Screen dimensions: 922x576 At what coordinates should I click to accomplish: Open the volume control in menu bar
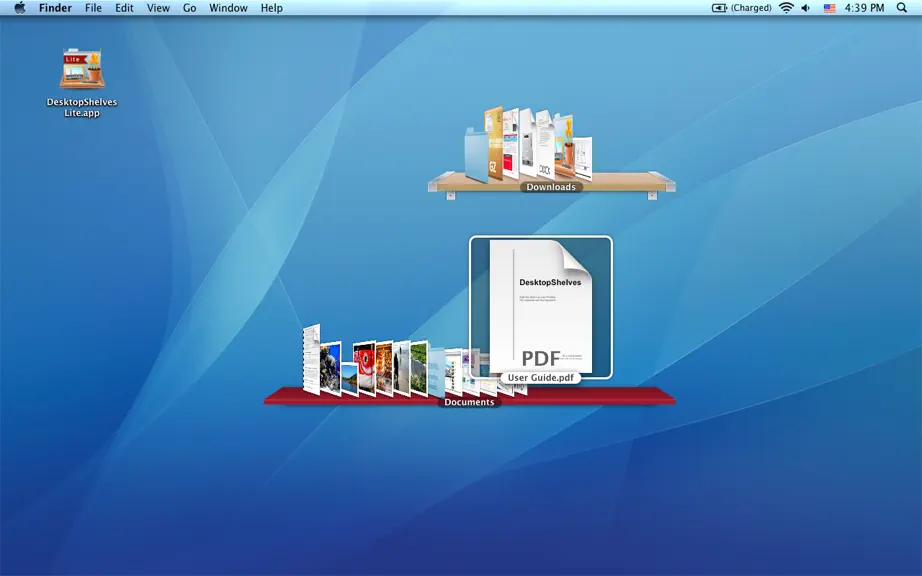(x=806, y=8)
